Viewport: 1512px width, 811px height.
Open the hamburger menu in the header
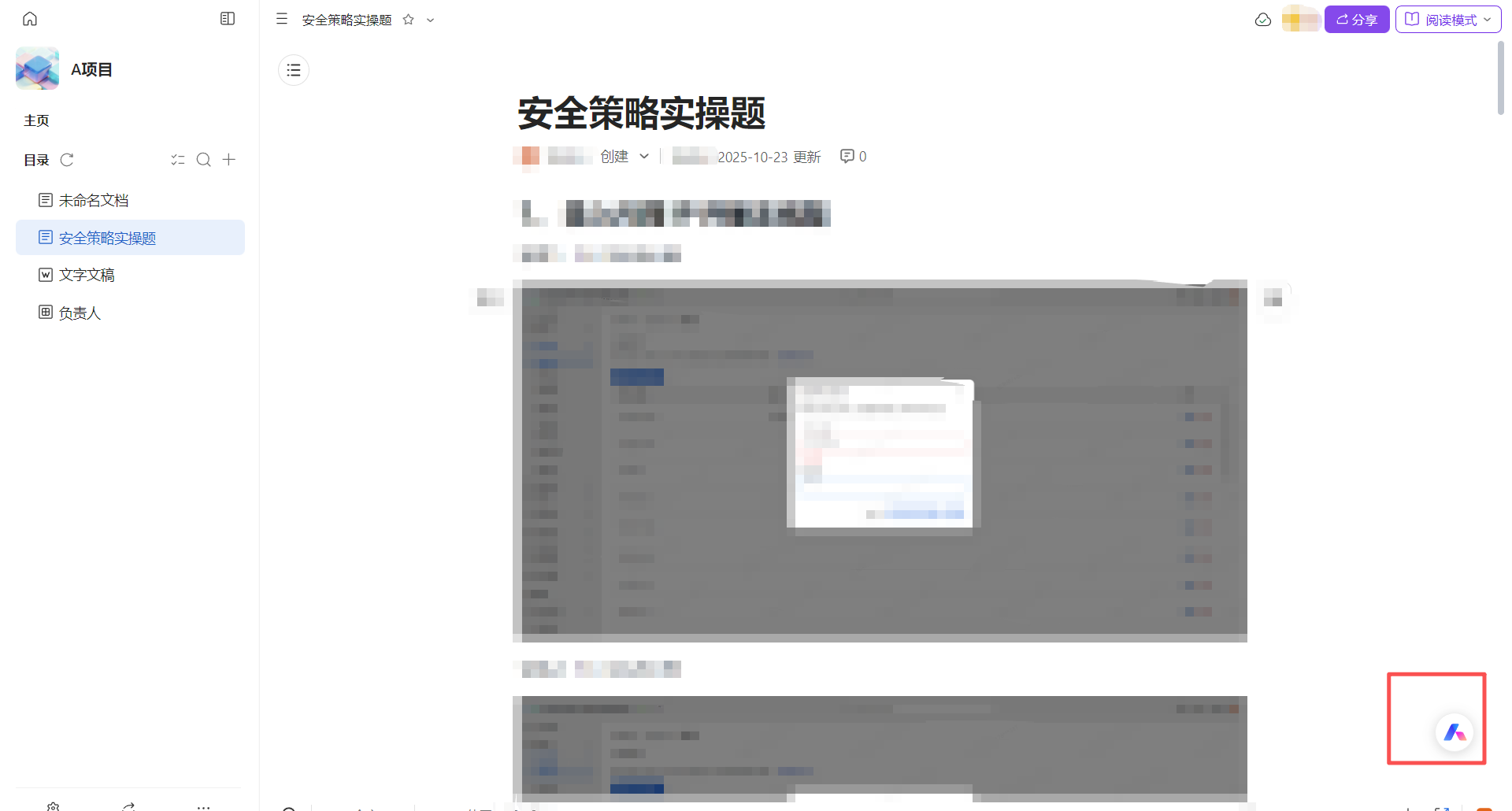(282, 19)
